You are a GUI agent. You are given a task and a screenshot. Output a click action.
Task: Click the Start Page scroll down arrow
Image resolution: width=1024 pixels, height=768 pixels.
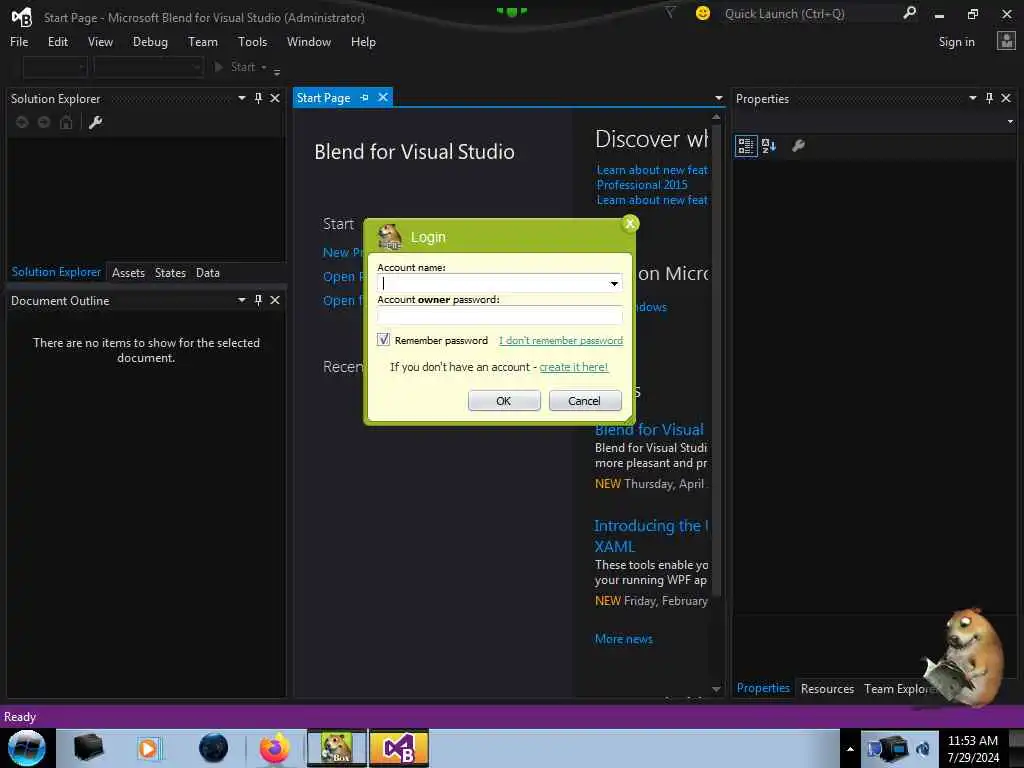716,689
